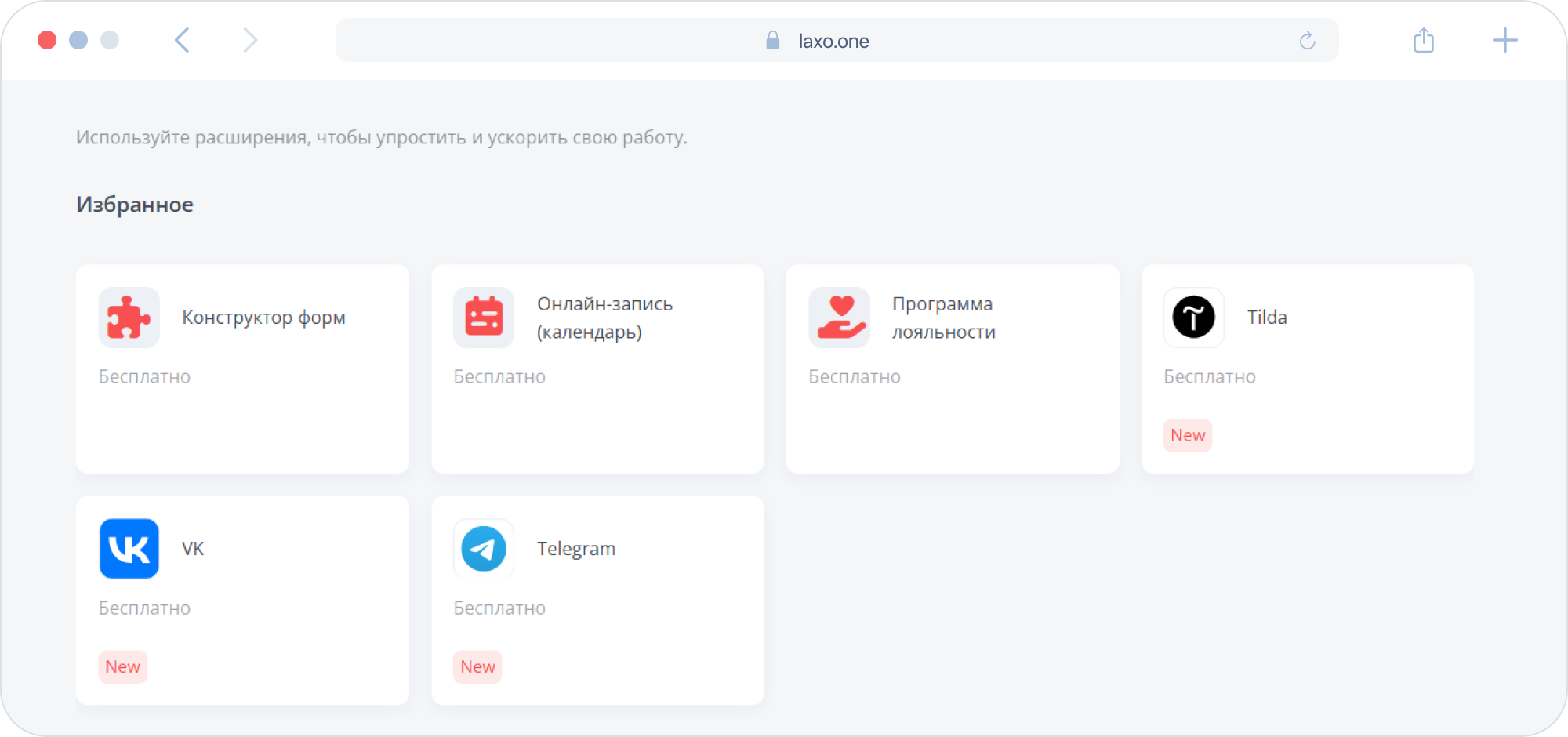The height and width of the screenshot is (737, 1568).
Task: Click the Telegram card title
Action: click(x=575, y=549)
